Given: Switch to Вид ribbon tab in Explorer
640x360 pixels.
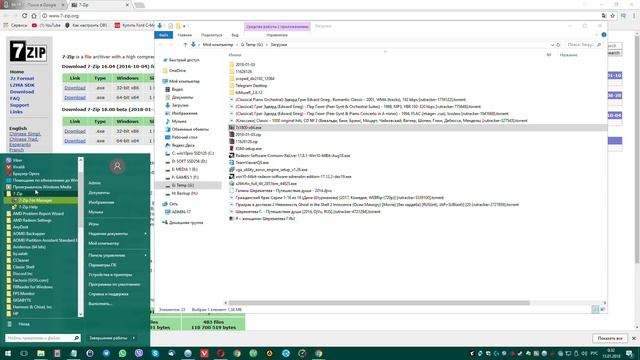Looking at the screenshot, I should click(x=235, y=35).
